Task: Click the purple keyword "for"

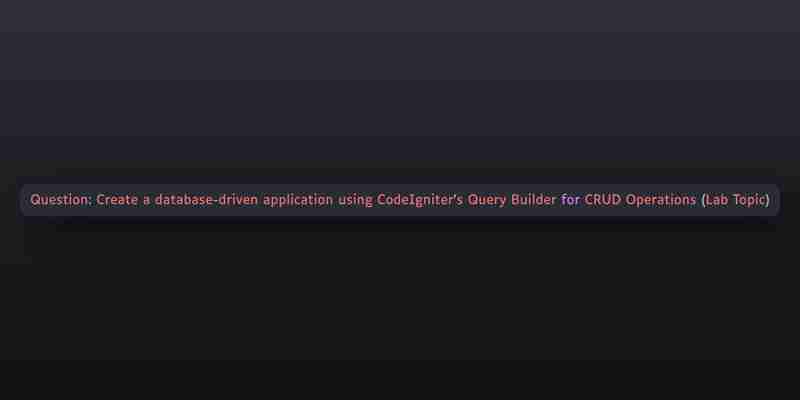Action: 570,200
